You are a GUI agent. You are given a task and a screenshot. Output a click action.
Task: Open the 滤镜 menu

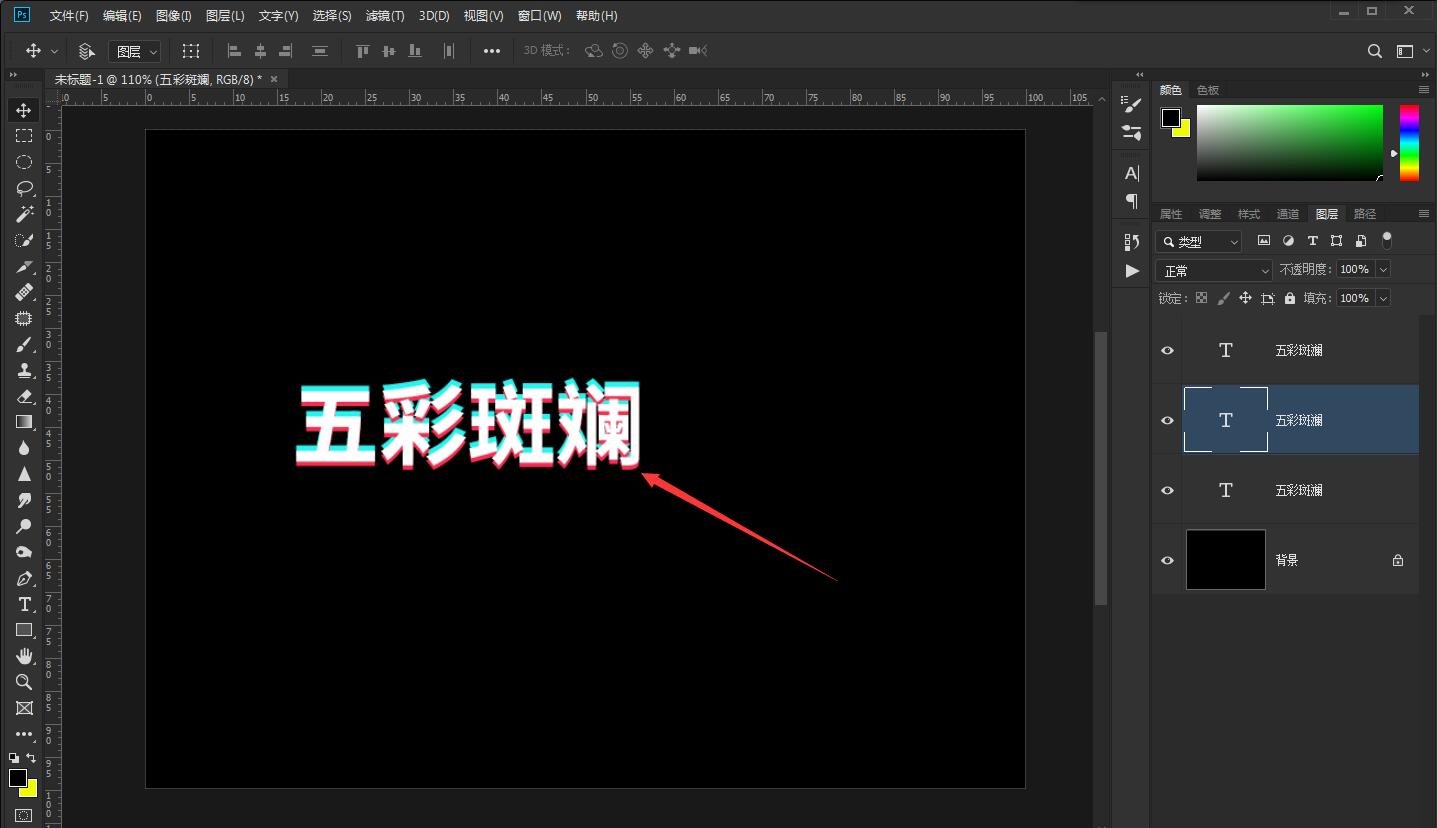(384, 15)
